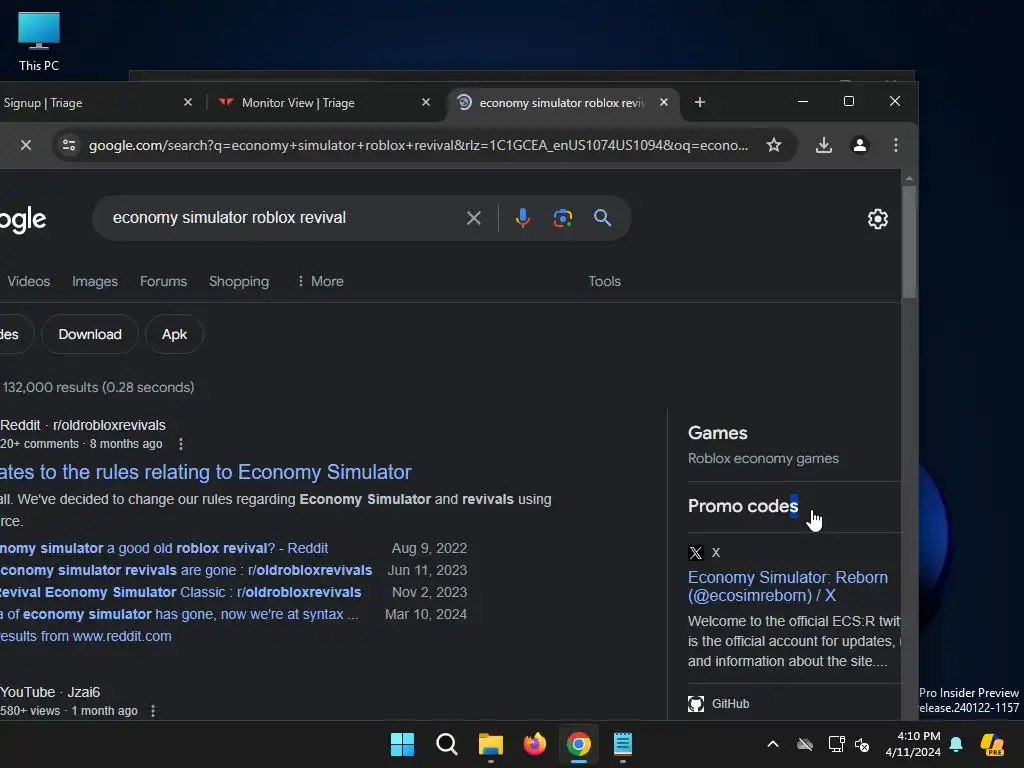Switch to Videos results

[x=29, y=281]
